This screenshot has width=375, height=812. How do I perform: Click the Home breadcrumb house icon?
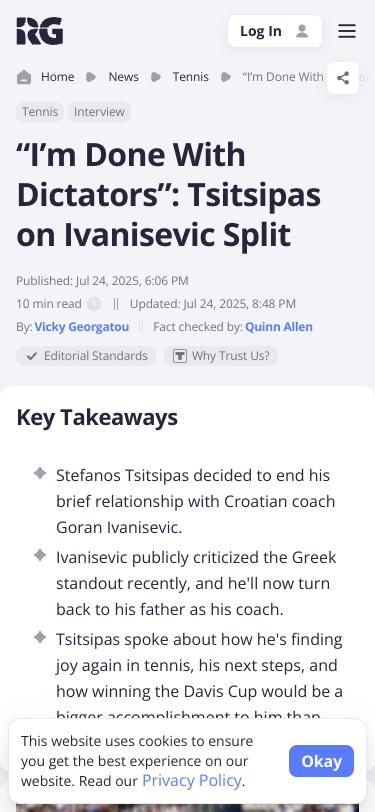click(24, 77)
